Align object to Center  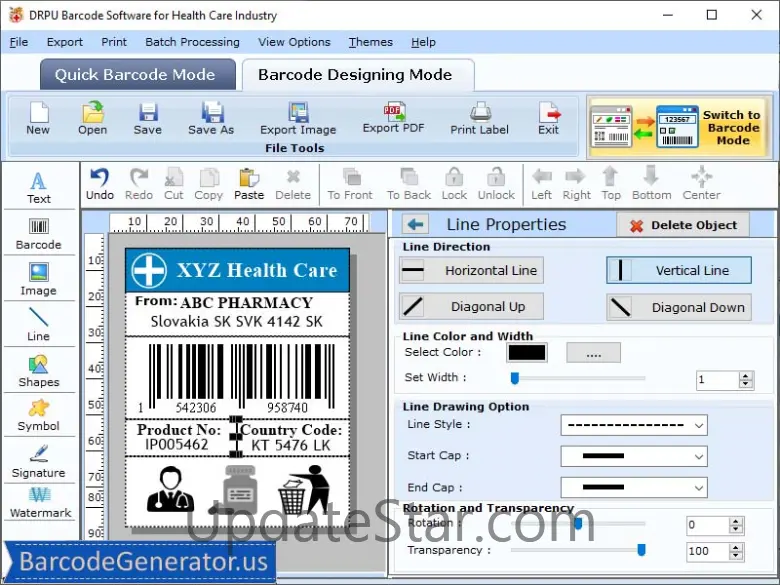pos(701,184)
